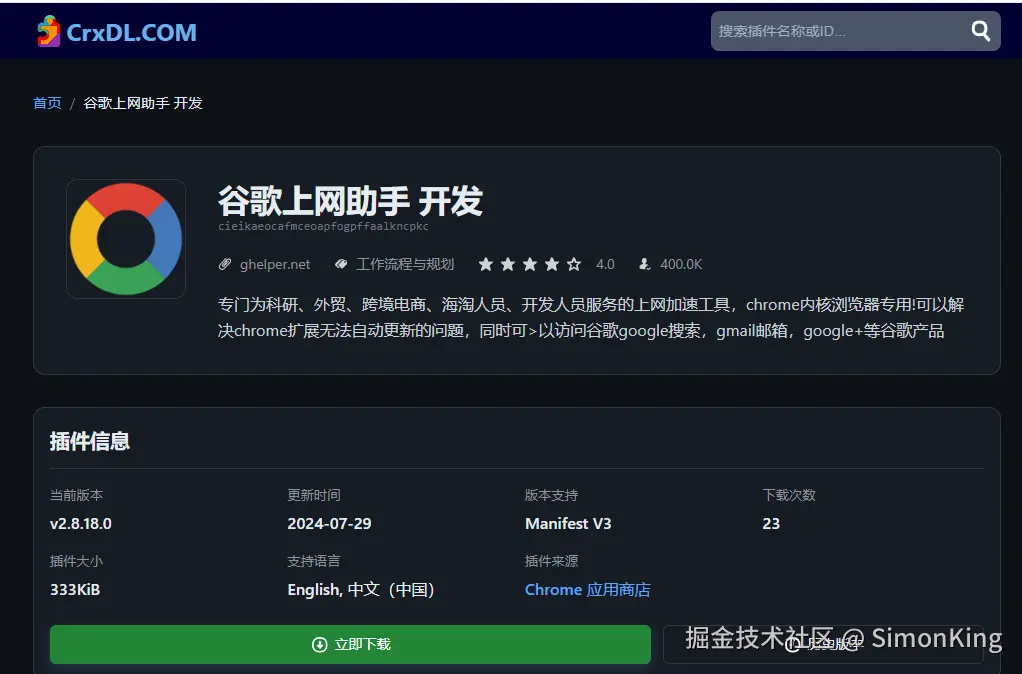Screen dimensions: 1022x674
Task: Click the 谷歌上网助手 开发 extension title
Action: 350,200
